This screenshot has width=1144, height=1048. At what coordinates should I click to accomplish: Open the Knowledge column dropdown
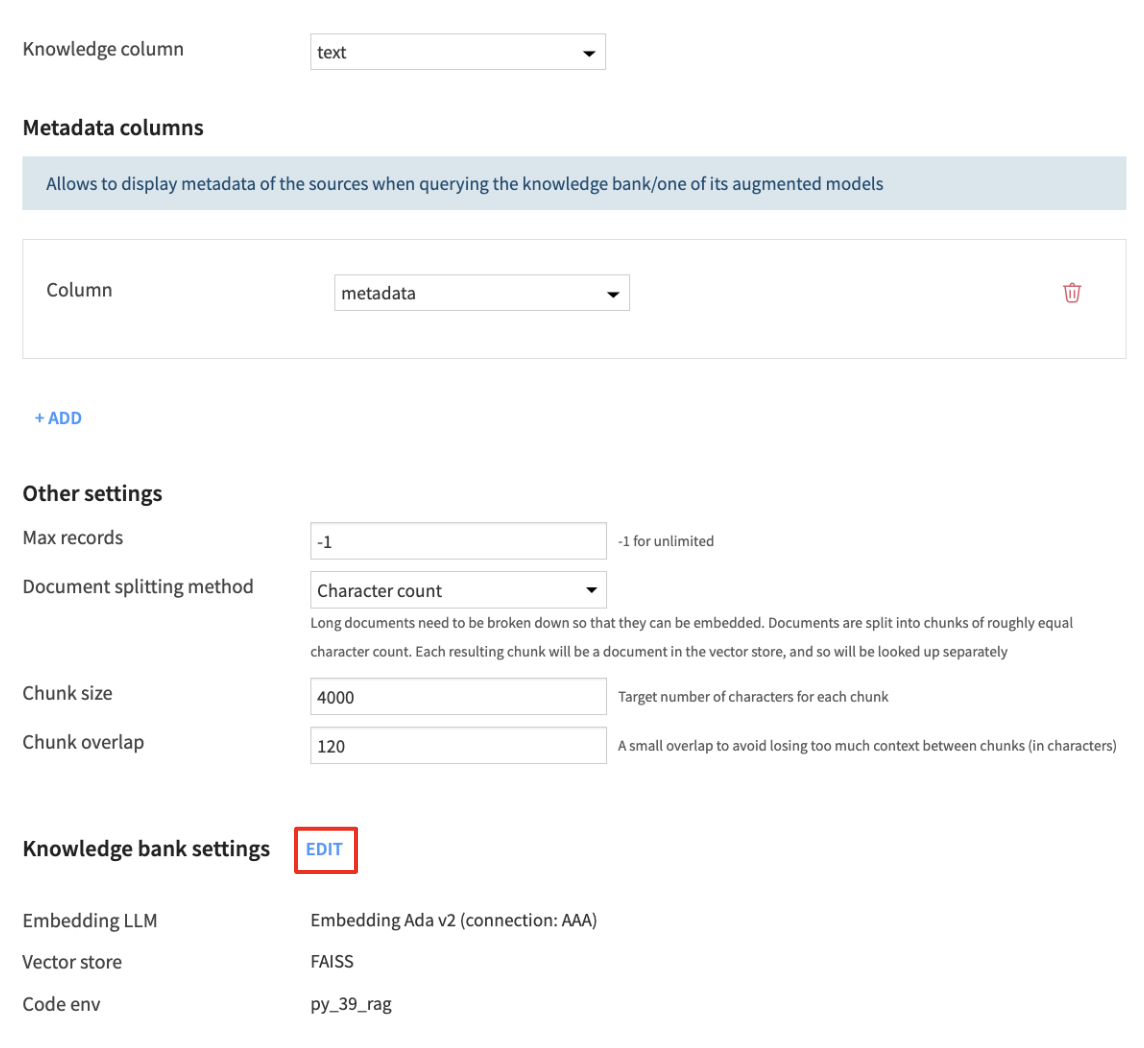[457, 52]
